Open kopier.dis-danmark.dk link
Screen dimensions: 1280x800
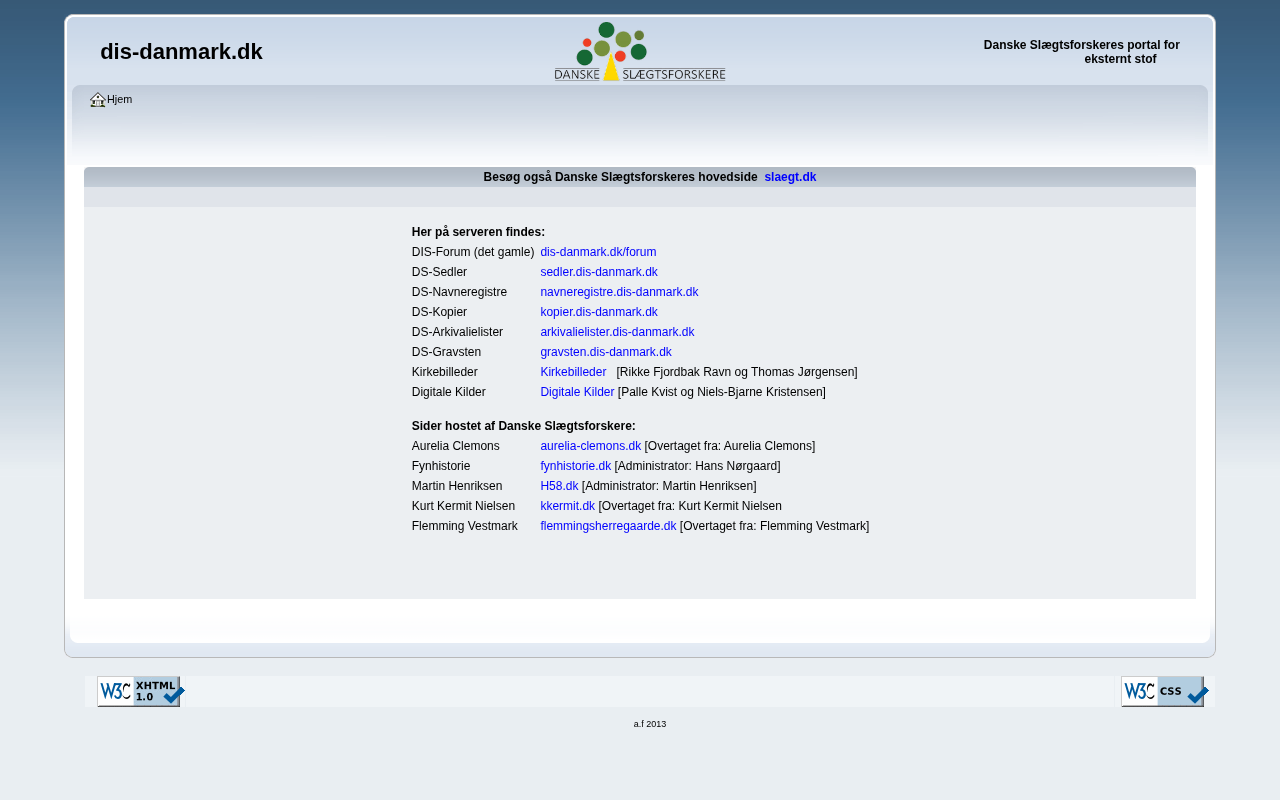(x=599, y=312)
